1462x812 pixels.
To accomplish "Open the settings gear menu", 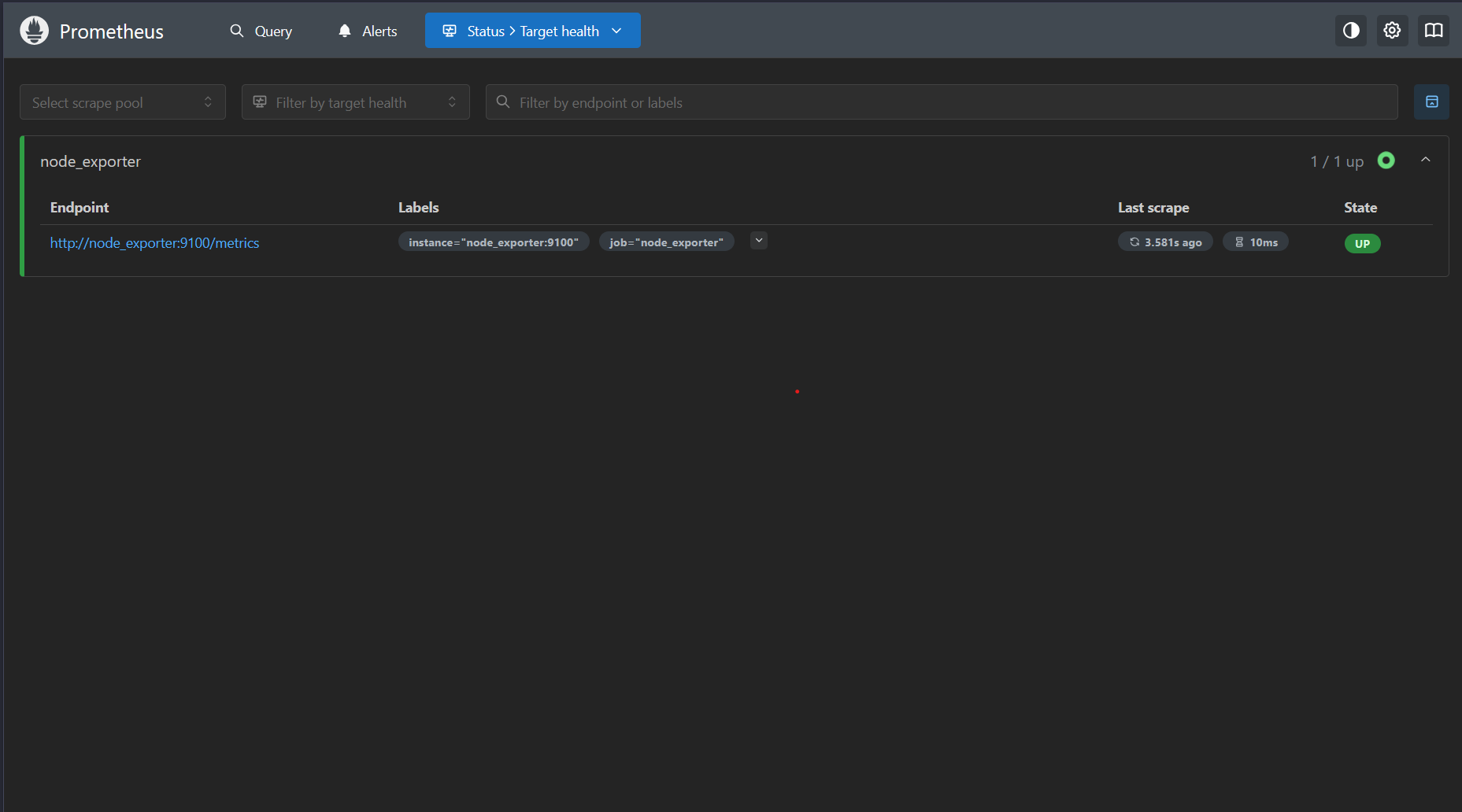I will click(x=1392, y=31).
